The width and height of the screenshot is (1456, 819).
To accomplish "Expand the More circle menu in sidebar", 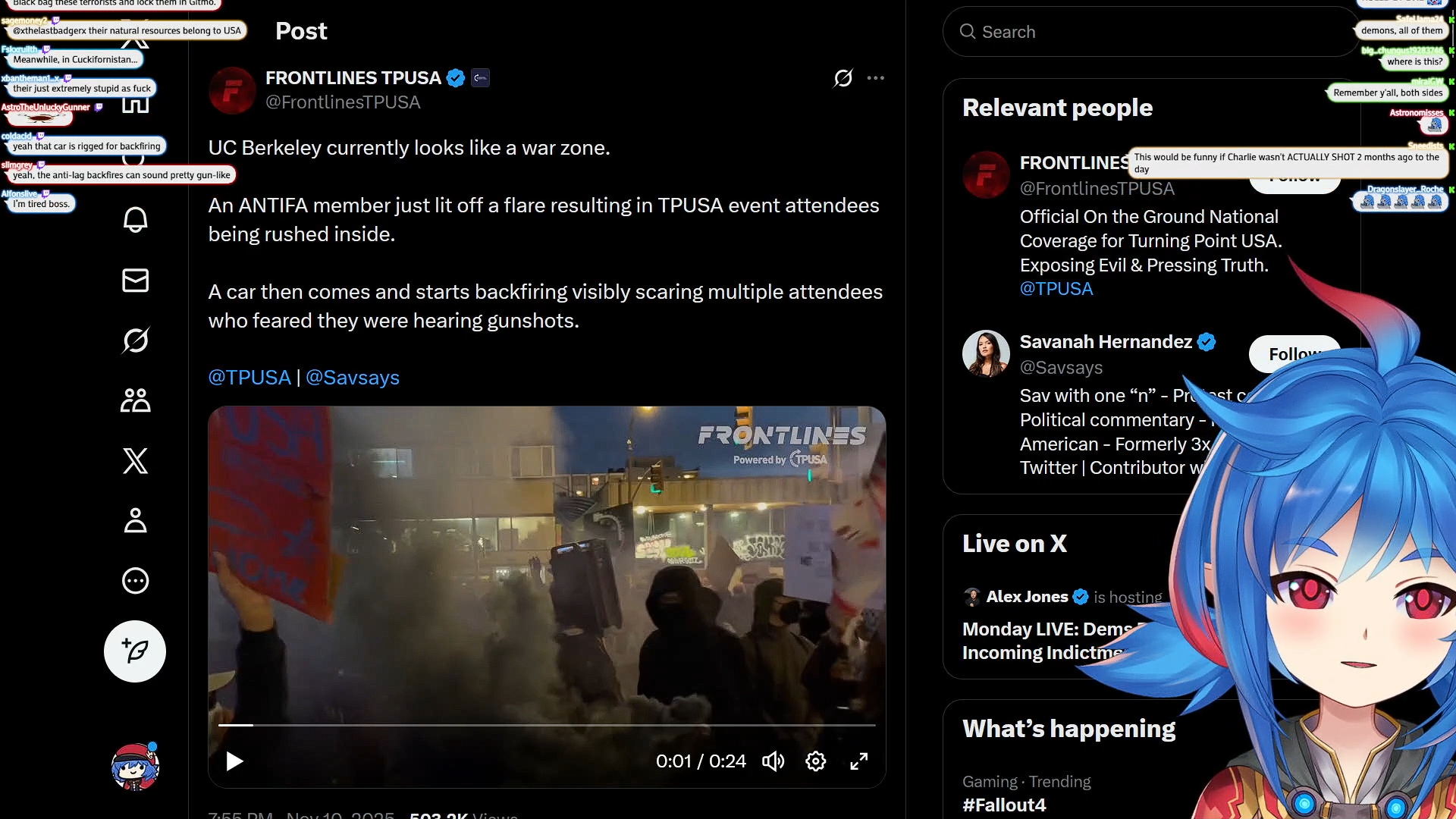I will 135,581.
